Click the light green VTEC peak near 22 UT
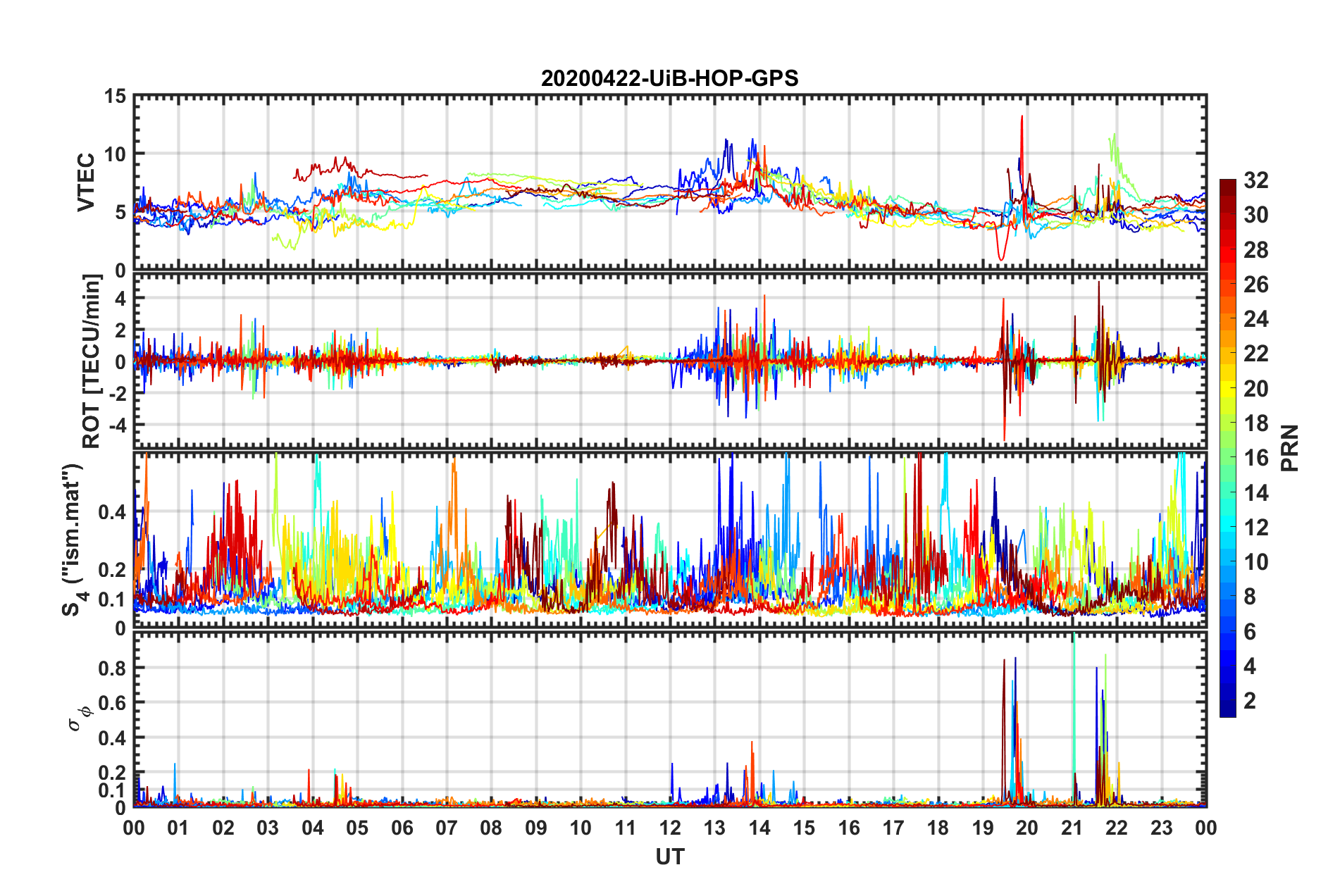The height and width of the screenshot is (896, 1340). point(1114,135)
